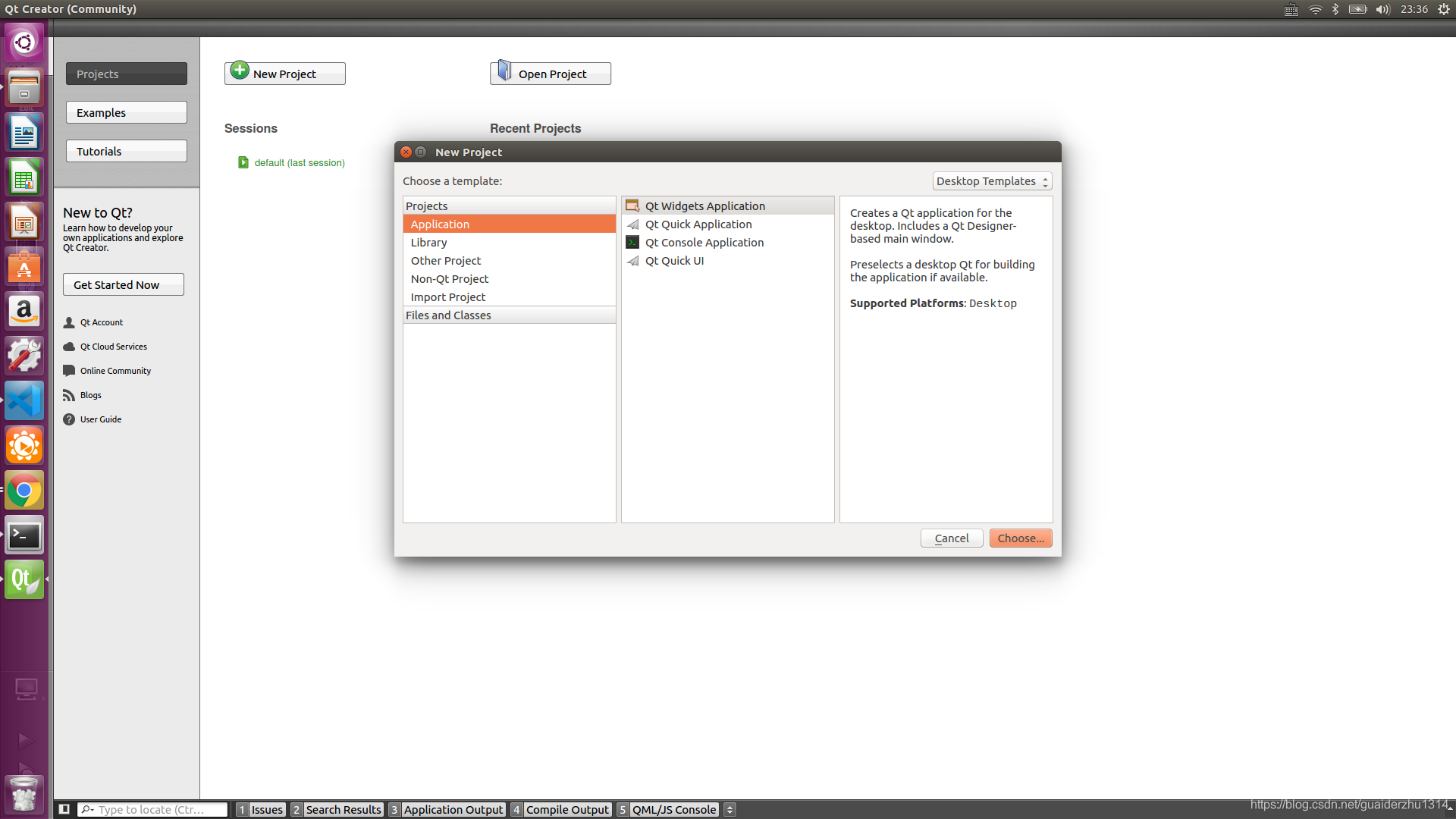
Task: Select the Application category
Action: (510, 224)
